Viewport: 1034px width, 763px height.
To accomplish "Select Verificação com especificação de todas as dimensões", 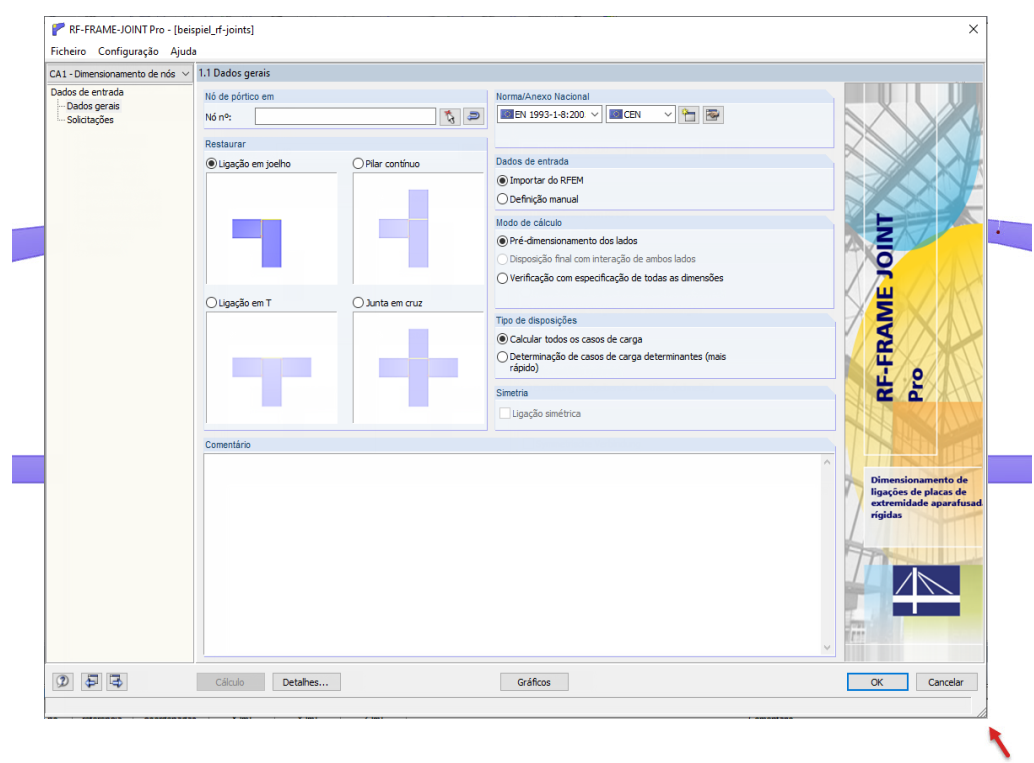I will 502,278.
